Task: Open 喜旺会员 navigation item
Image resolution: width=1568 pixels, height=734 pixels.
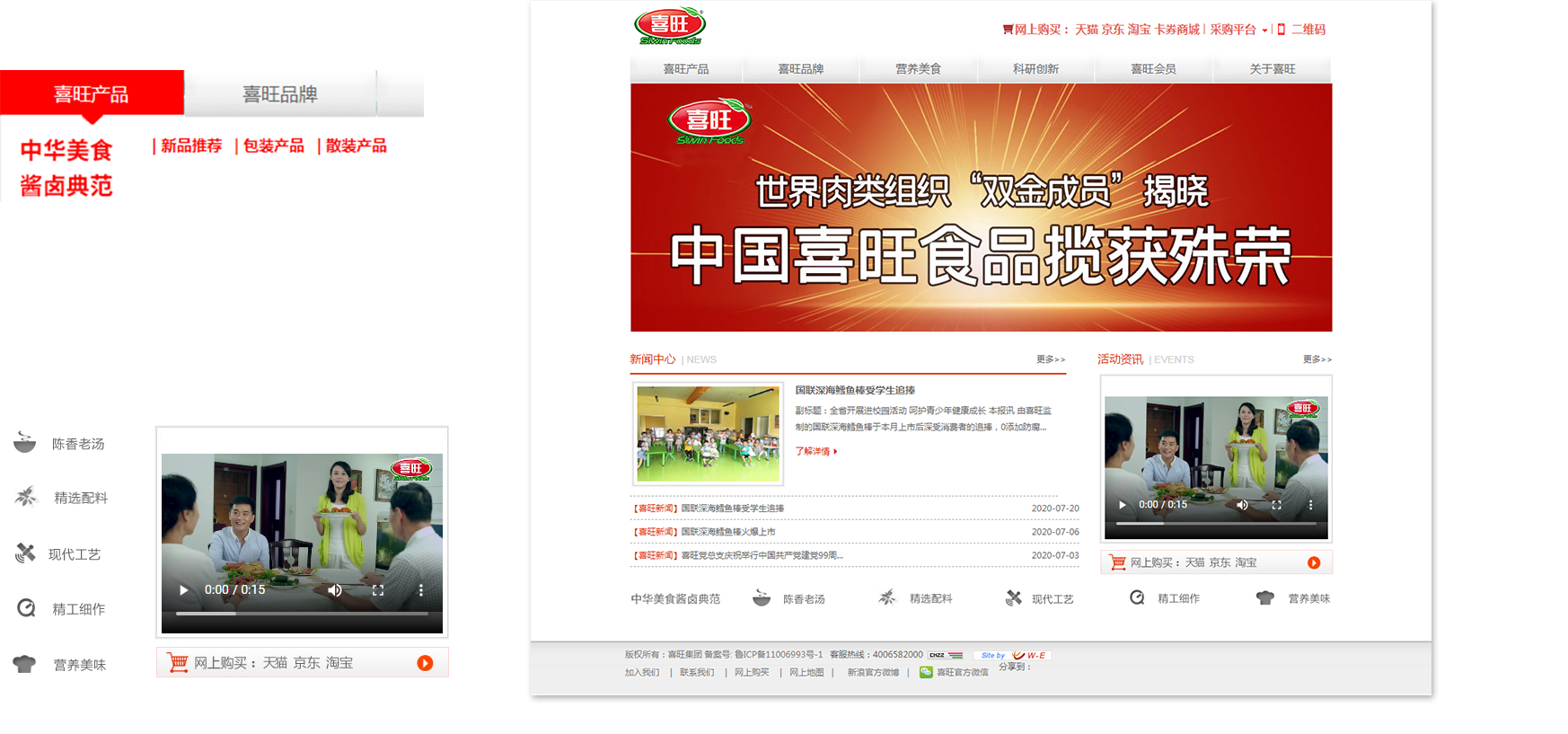Action: (x=1153, y=69)
